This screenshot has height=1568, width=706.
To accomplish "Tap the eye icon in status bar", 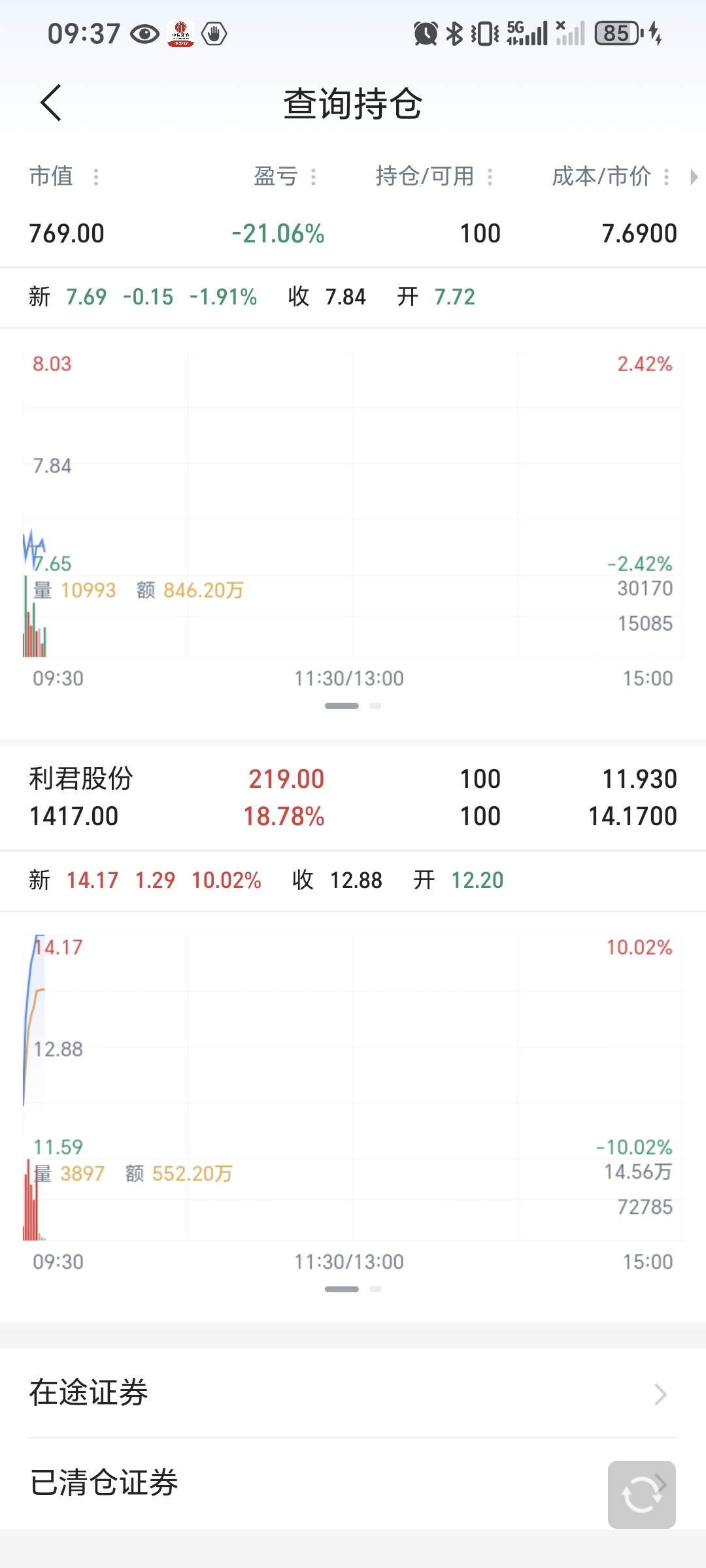I will [x=145, y=33].
